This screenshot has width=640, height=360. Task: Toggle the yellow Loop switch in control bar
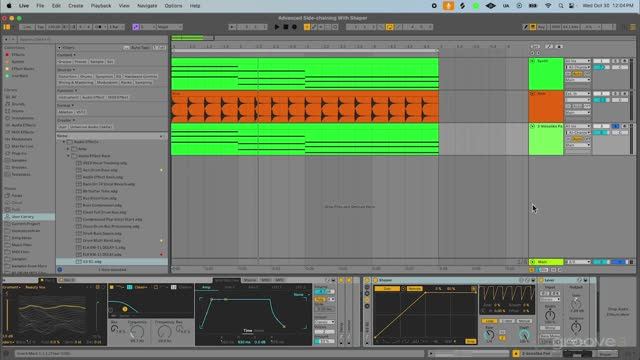pyautogui.click(x=389, y=27)
